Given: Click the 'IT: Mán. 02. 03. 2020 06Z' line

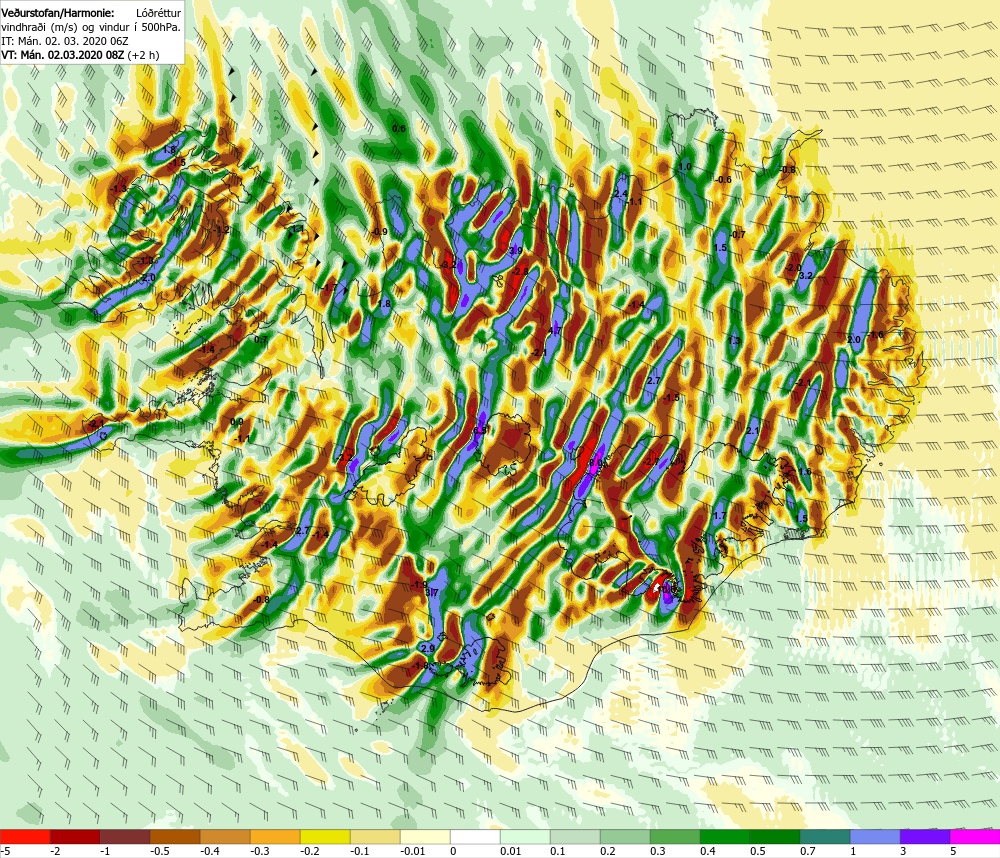Looking at the screenshot, I should click(x=65, y=41).
